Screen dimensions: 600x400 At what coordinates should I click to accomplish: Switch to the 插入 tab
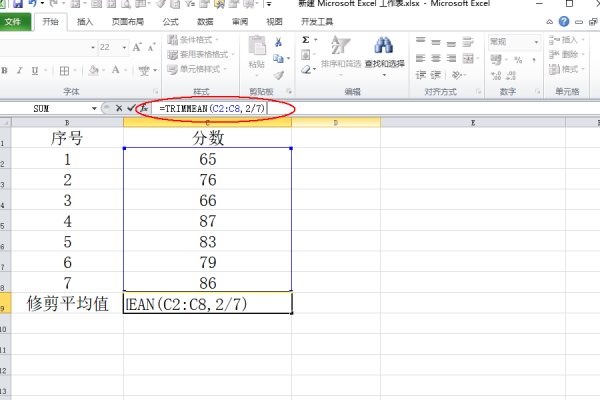click(85, 22)
